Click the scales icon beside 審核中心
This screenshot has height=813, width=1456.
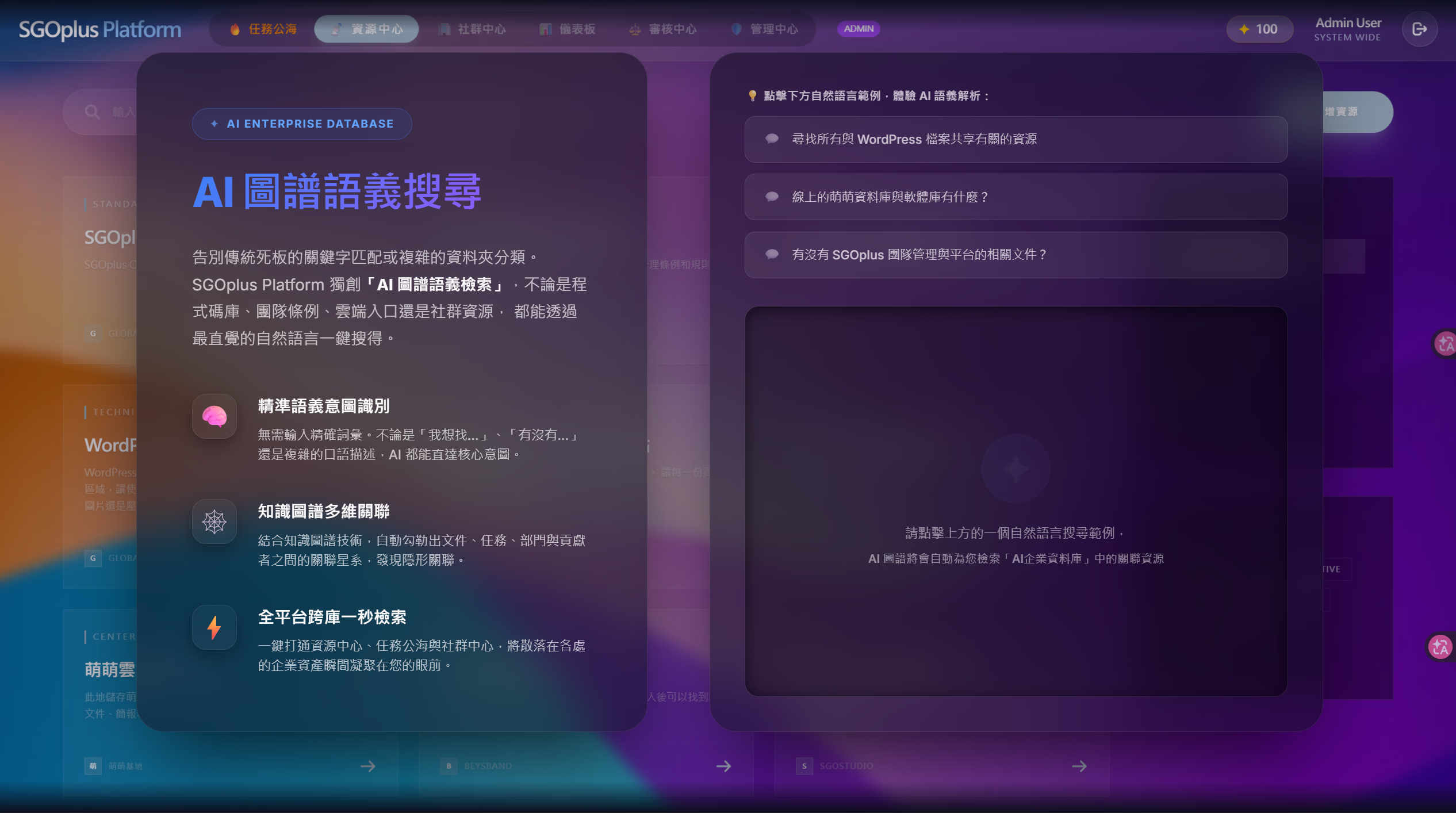pyautogui.click(x=635, y=29)
